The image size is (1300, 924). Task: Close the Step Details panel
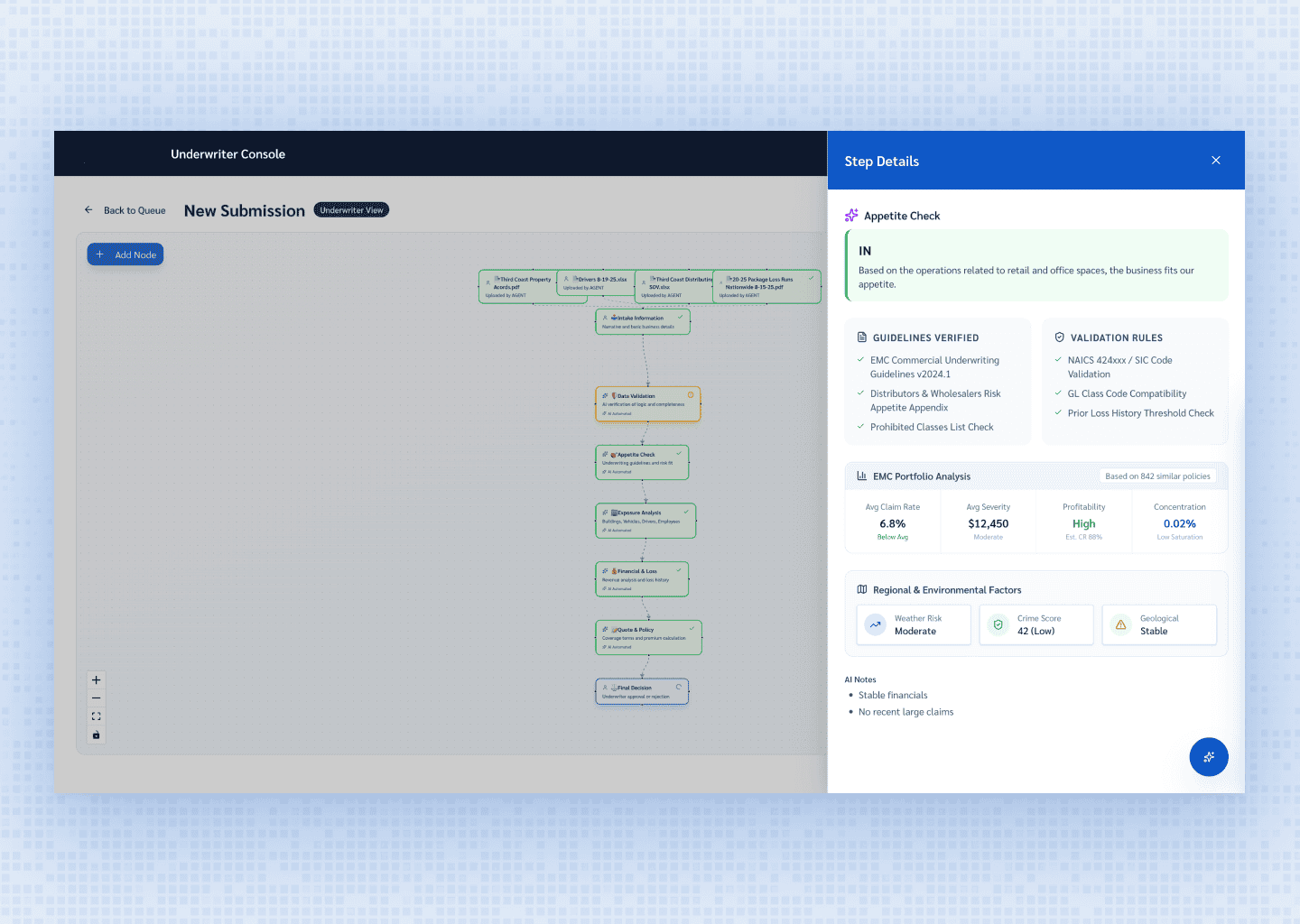[x=1215, y=161]
